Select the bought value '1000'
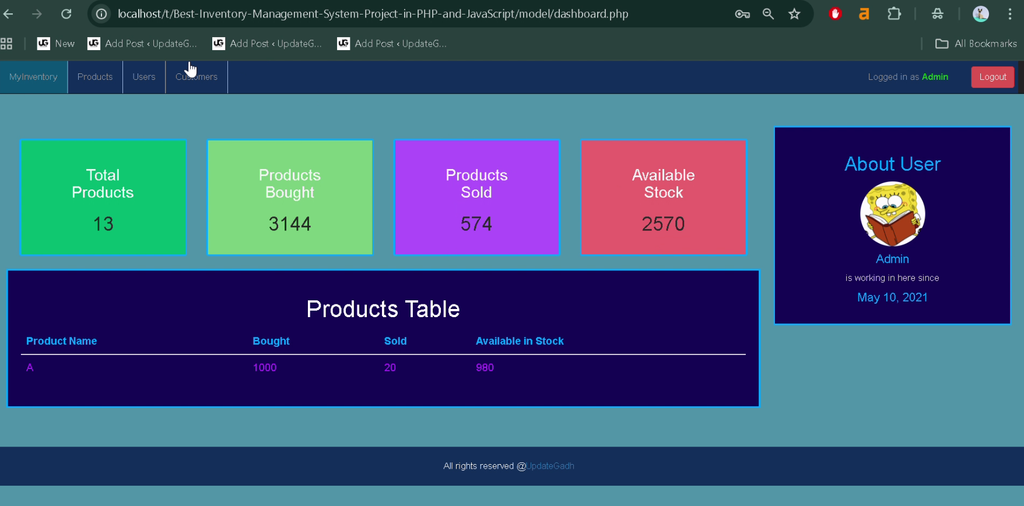 [264, 368]
